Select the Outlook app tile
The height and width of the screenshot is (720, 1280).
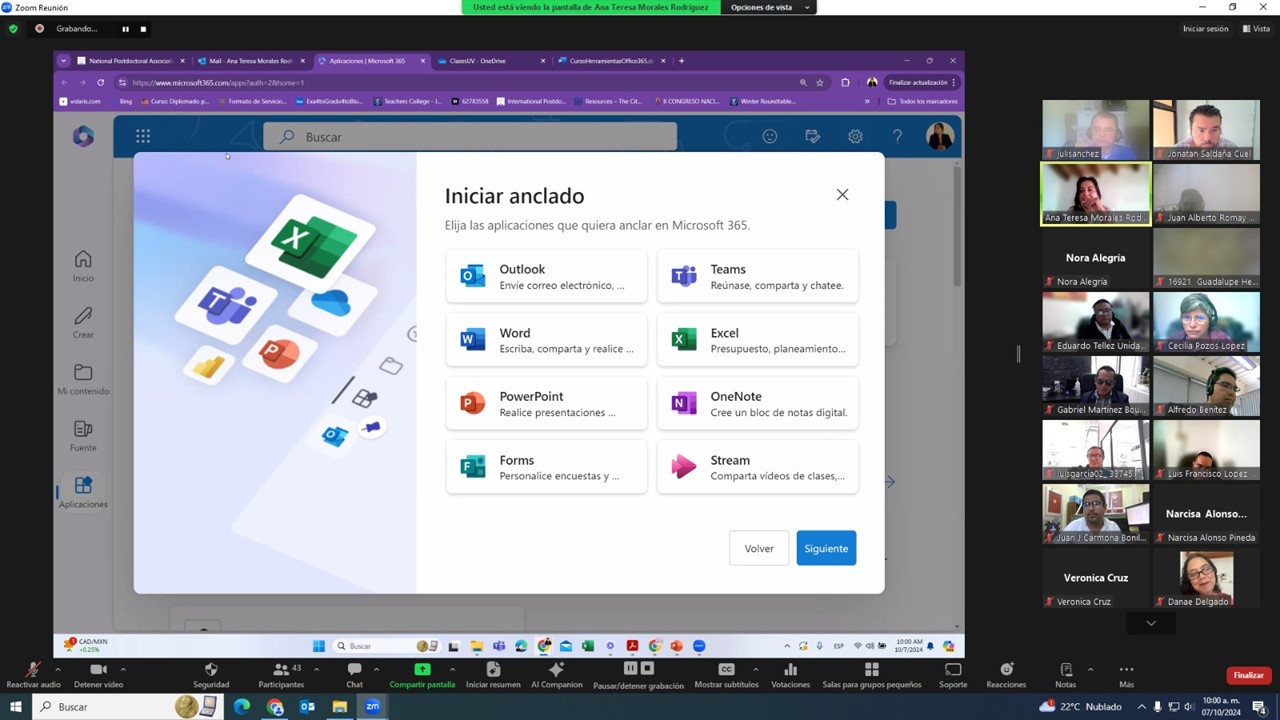546,276
